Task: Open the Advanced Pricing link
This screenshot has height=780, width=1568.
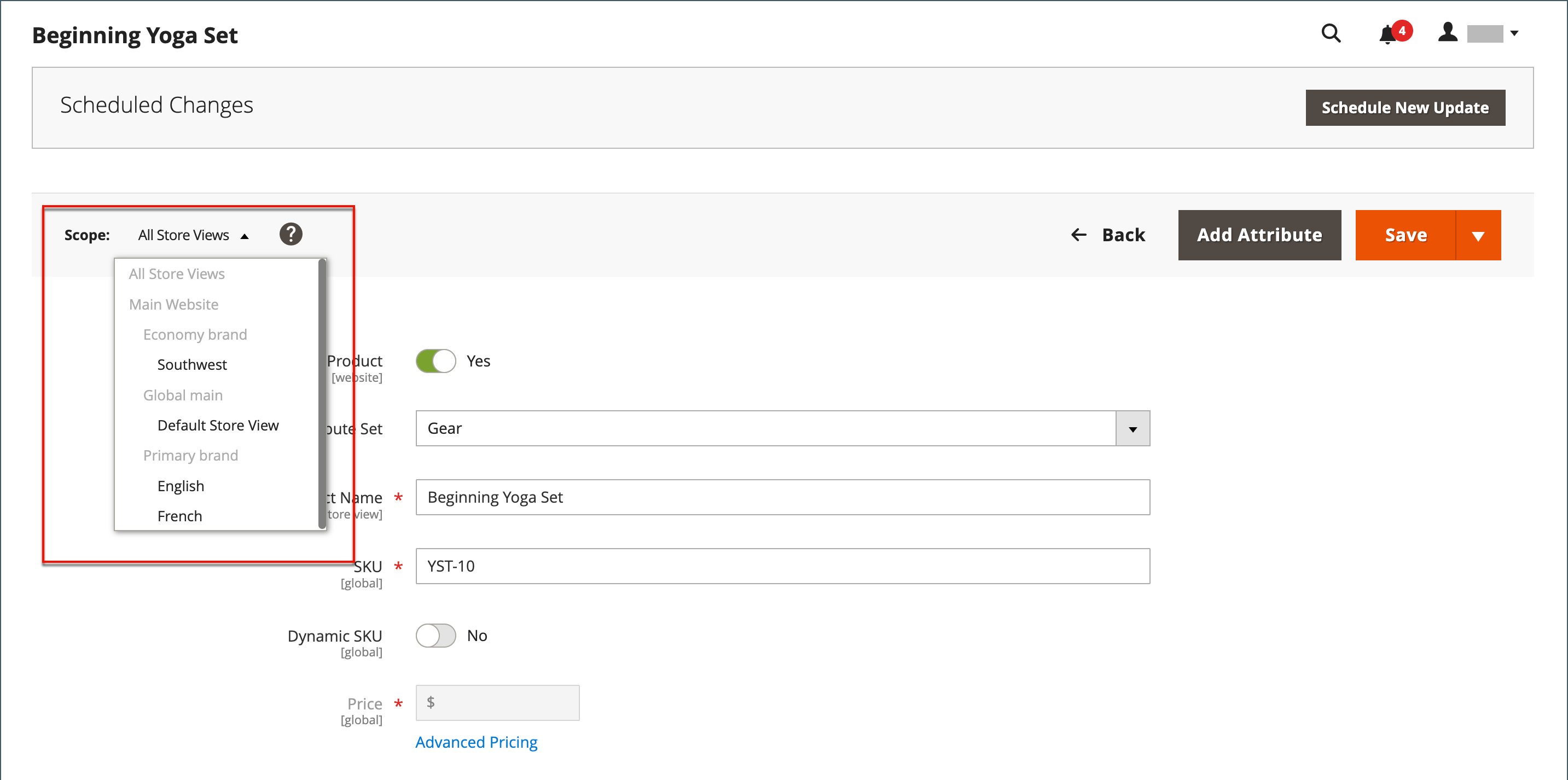Action: pos(476,742)
